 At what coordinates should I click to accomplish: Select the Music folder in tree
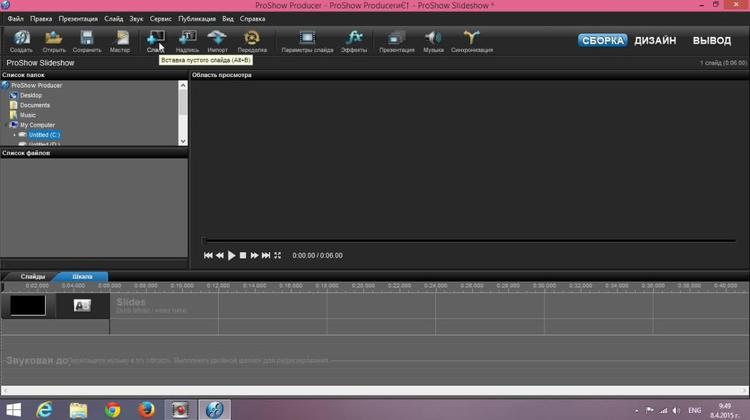point(28,115)
